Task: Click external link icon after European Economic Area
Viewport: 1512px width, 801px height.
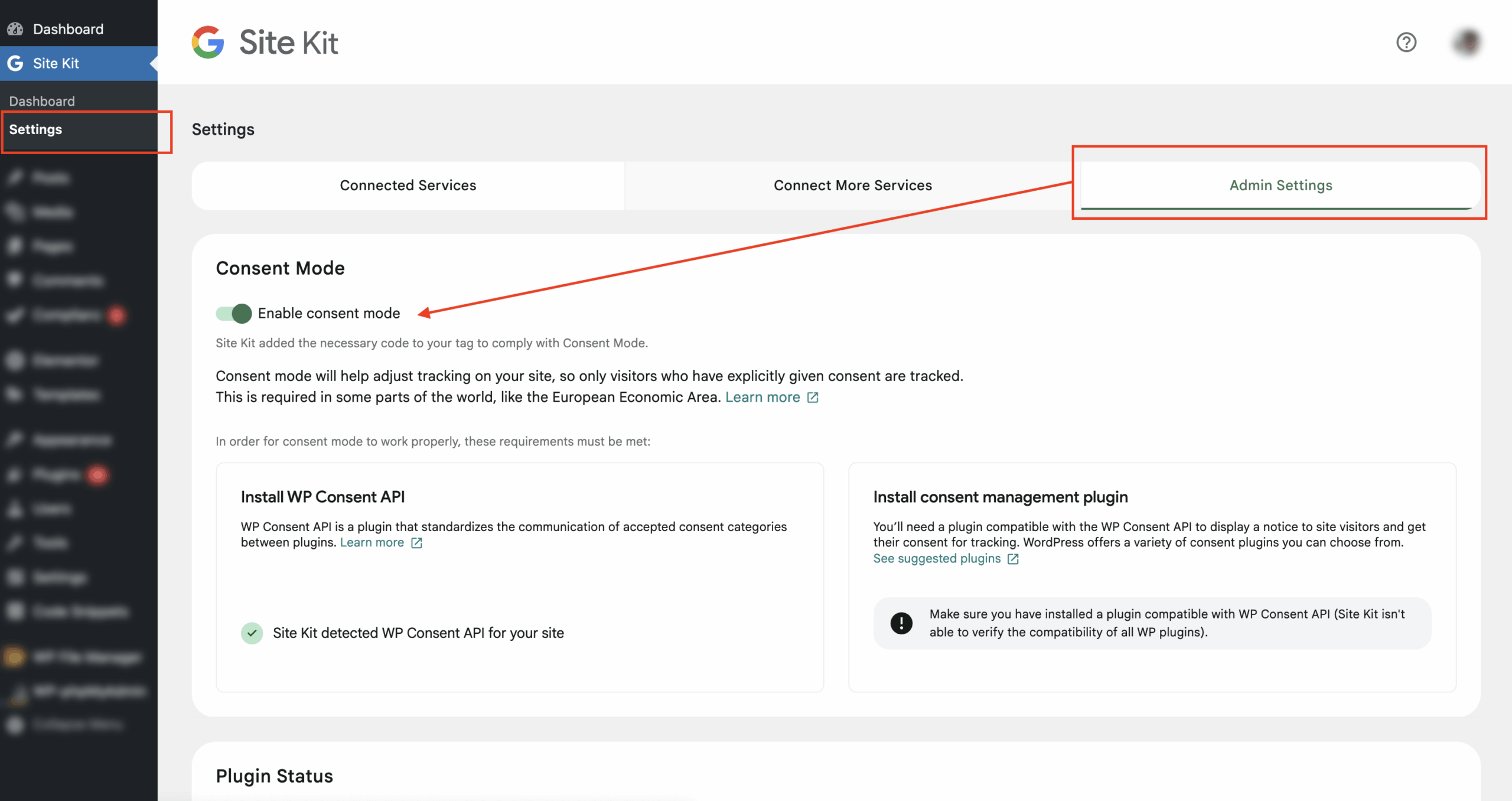Action: [x=813, y=398]
